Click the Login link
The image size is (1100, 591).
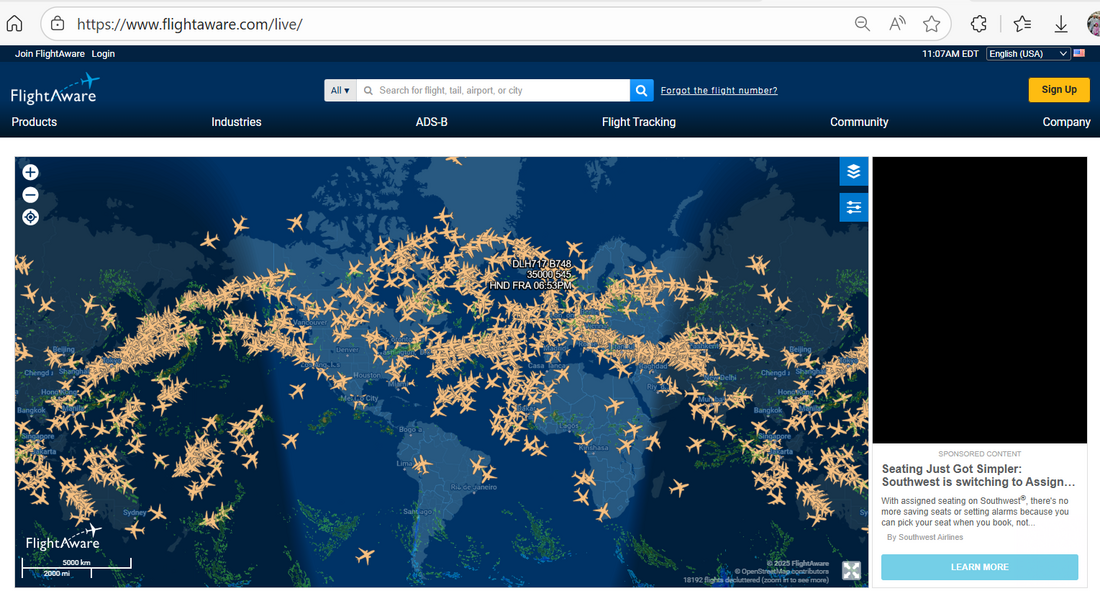pos(103,53)
